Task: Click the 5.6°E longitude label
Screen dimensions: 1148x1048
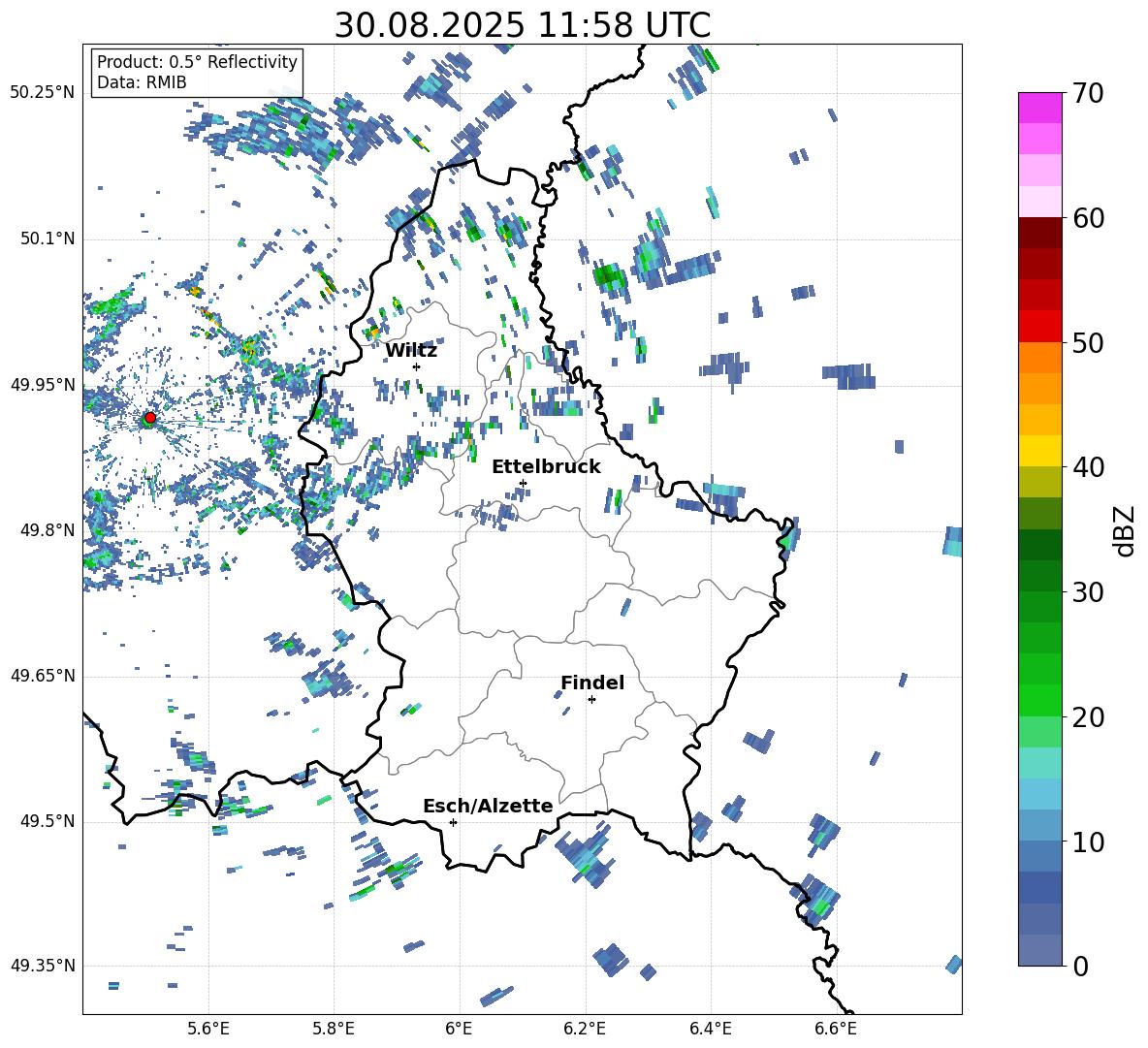Action: pyautogui.click(x=208, y=1030)
